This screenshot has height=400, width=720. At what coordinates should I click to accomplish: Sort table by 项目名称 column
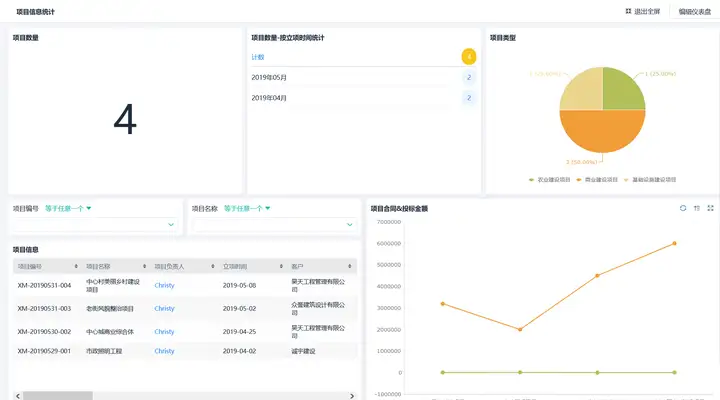(144, 266)
